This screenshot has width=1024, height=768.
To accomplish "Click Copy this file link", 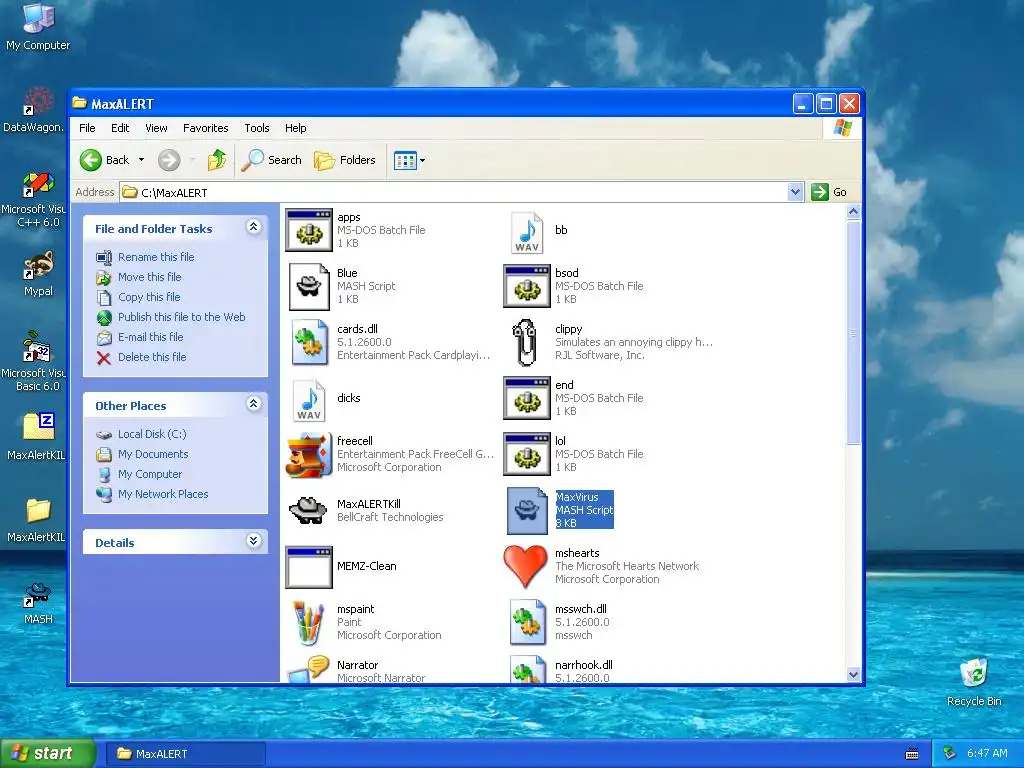I will [149, 297].
